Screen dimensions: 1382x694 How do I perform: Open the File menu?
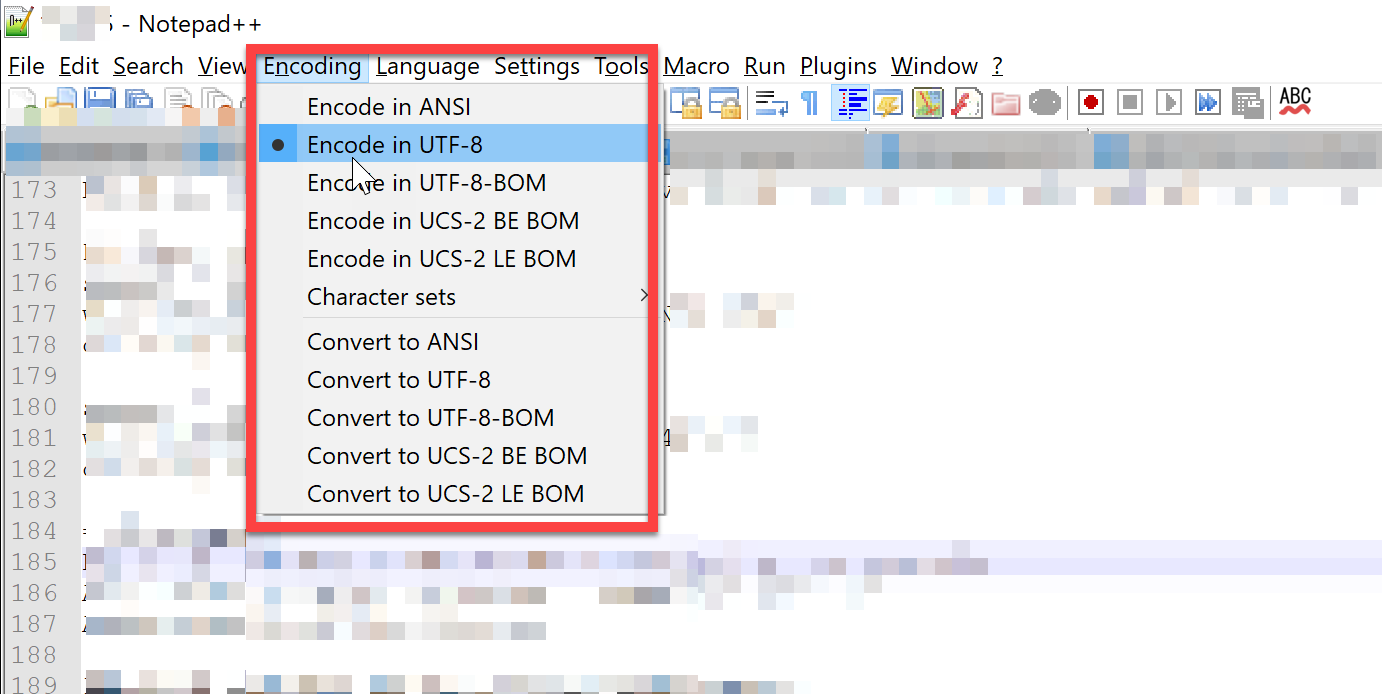click(x=26, y=66)
